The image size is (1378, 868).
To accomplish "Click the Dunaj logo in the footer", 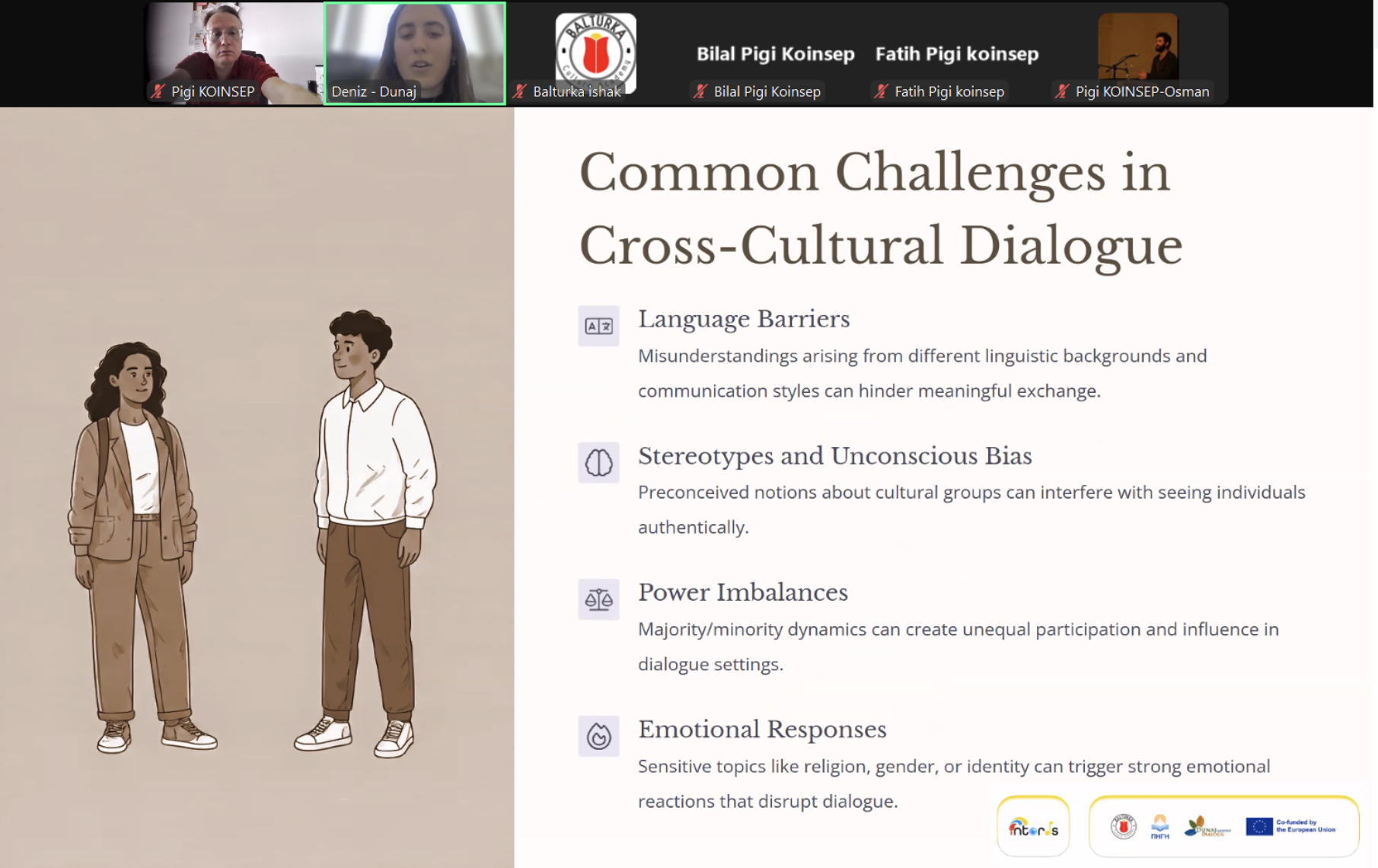I will [x=1207, y=827].
